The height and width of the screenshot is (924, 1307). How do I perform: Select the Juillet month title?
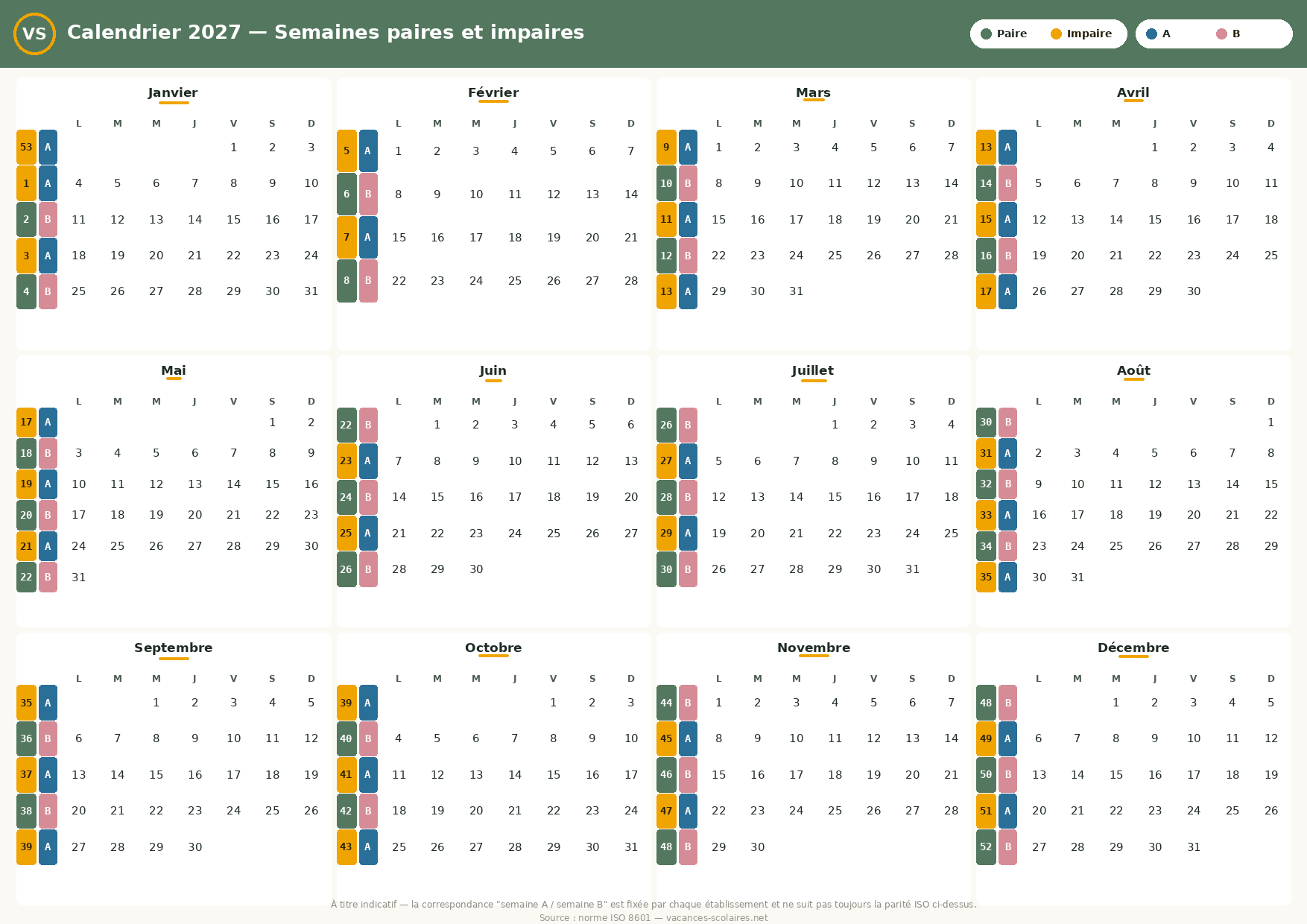pos(813,370)
